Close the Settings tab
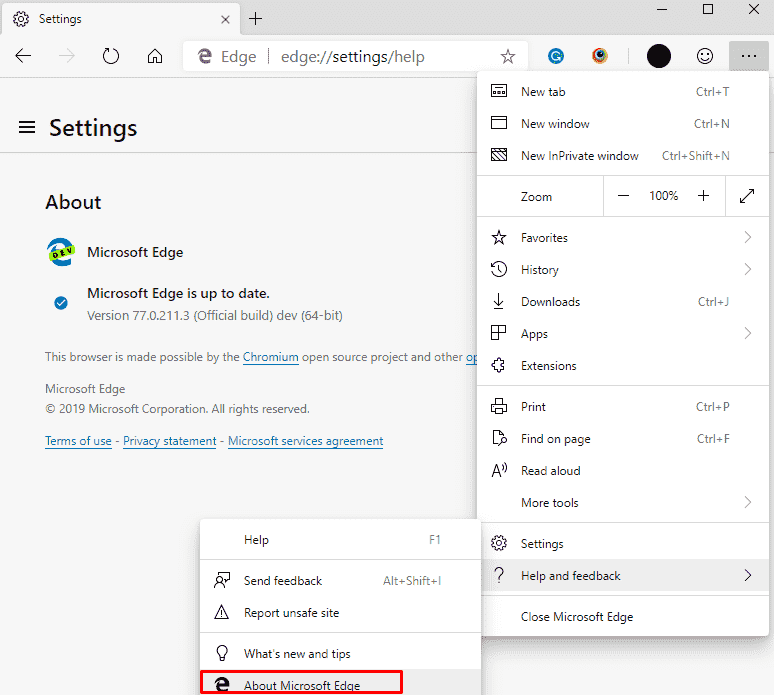Screen dimensions: 774x695 pos(225,19)
